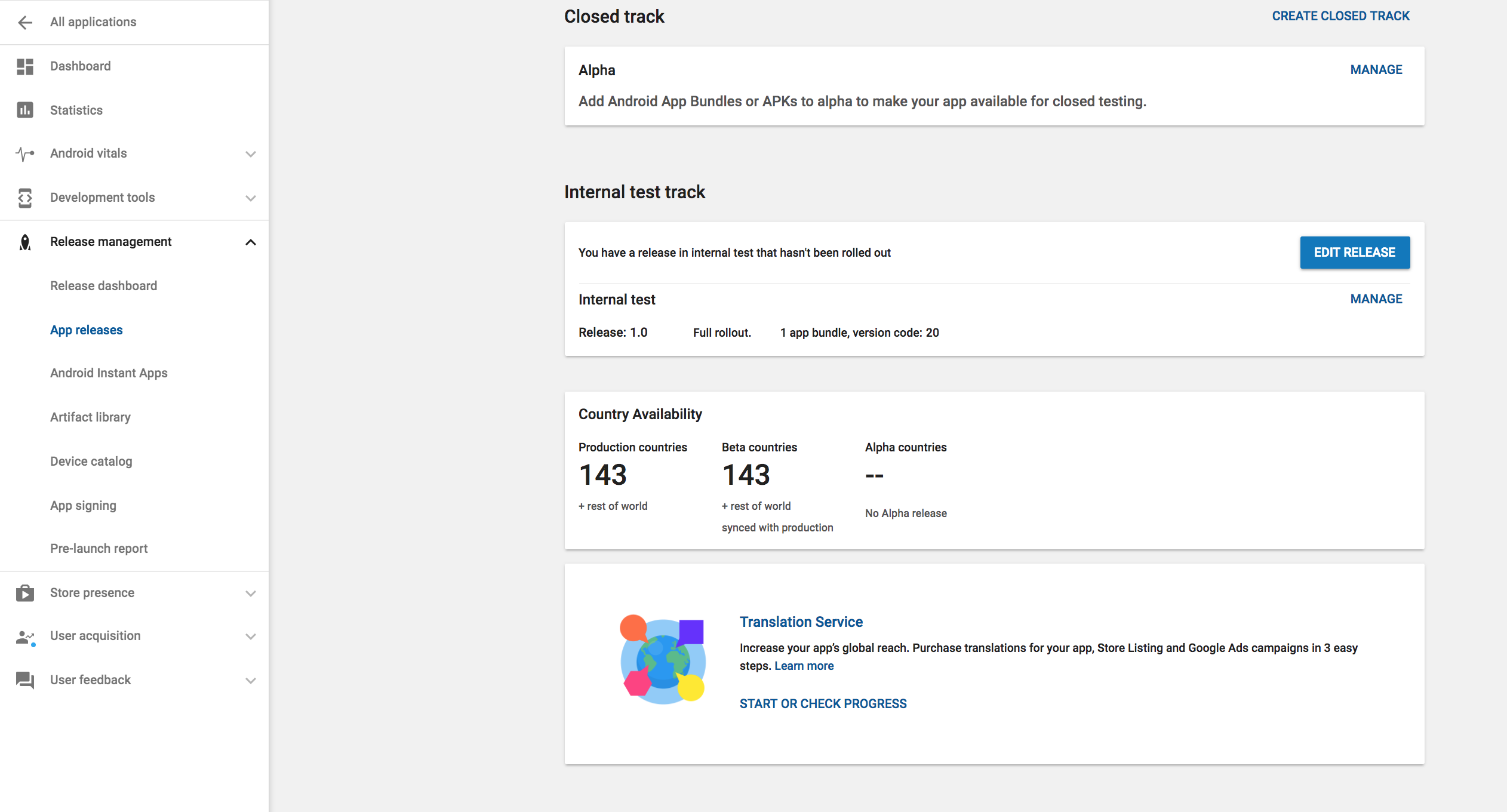1507x812 pixels.
Task: Click the Development tools icon
Action: click(x=25, y=198)
